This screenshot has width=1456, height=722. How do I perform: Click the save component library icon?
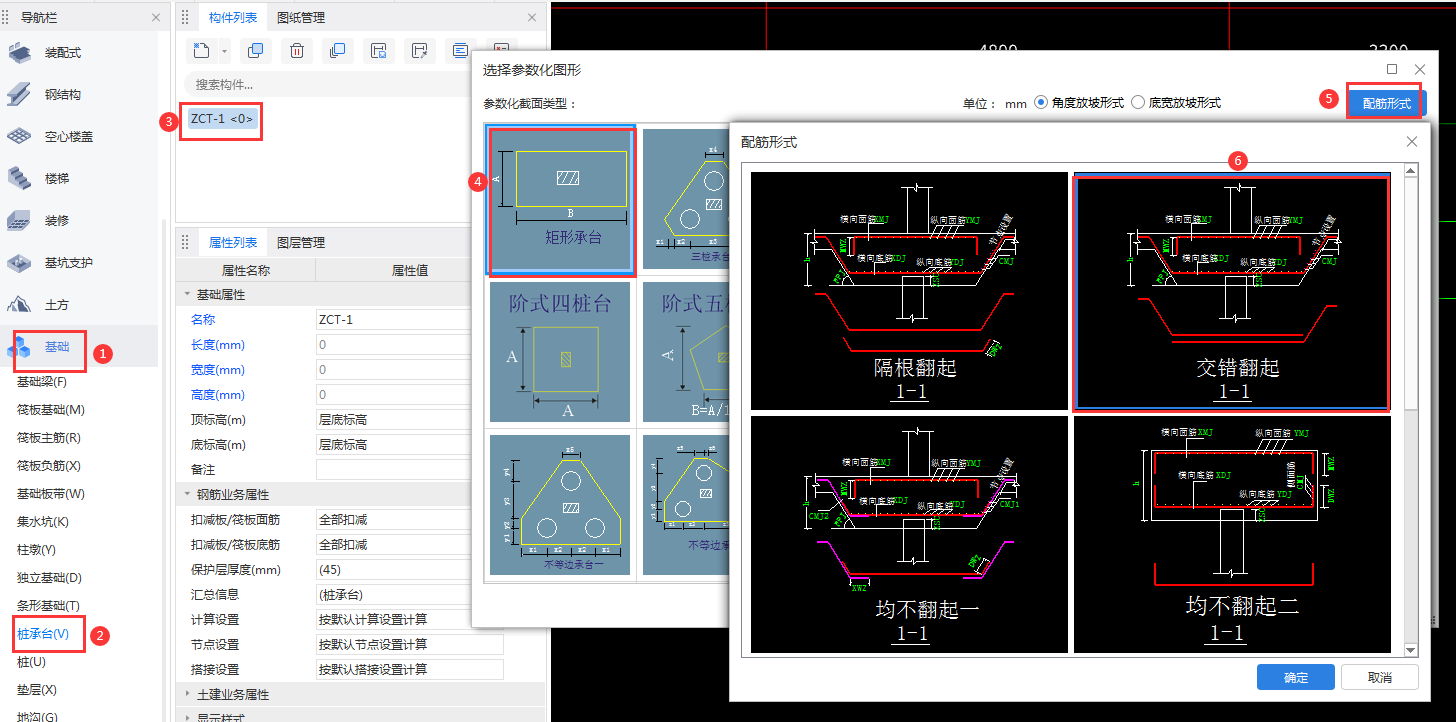pyautogui.click(x=378, y=51)
